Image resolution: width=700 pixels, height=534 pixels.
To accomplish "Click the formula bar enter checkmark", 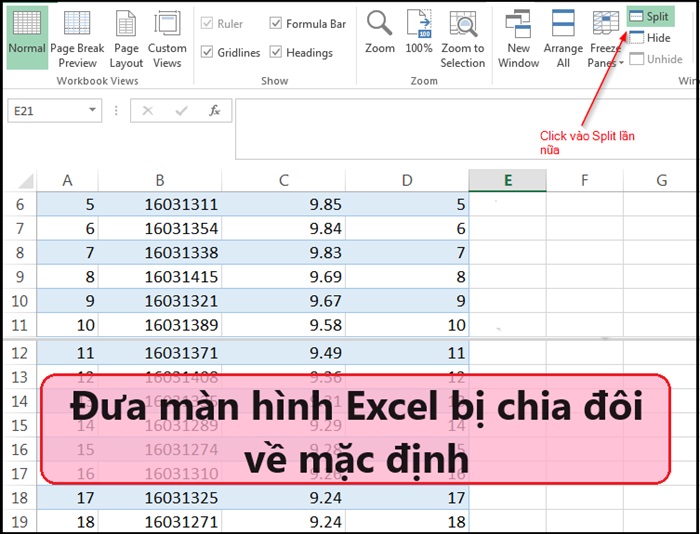I will [x=181, y=110].
